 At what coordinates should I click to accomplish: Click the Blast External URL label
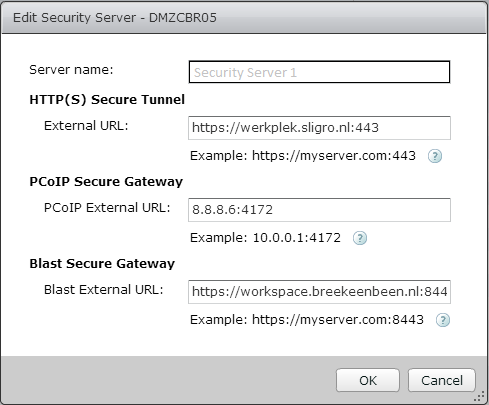click(103, 290)
